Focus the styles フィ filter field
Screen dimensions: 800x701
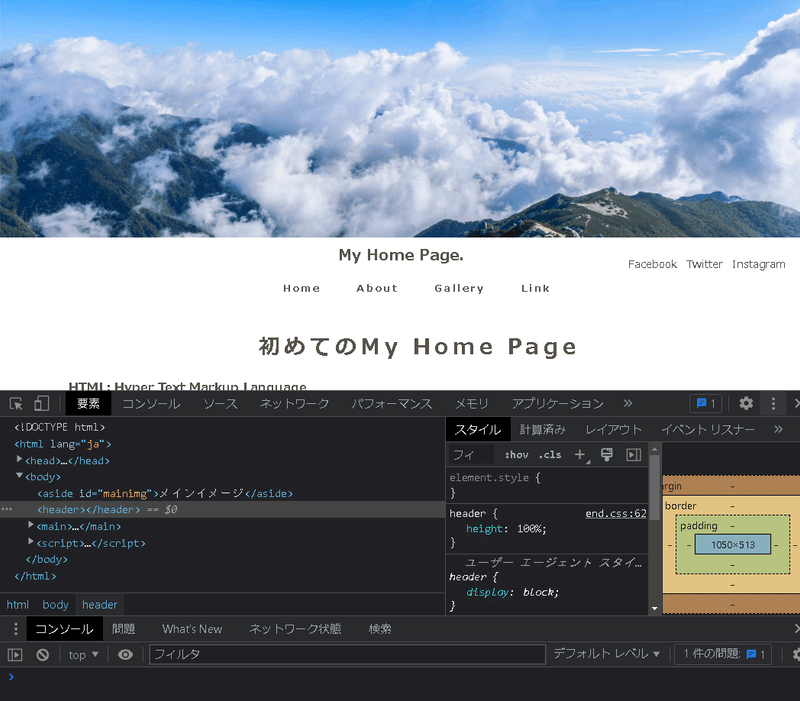pyautogui.click(x=470, y=455)
